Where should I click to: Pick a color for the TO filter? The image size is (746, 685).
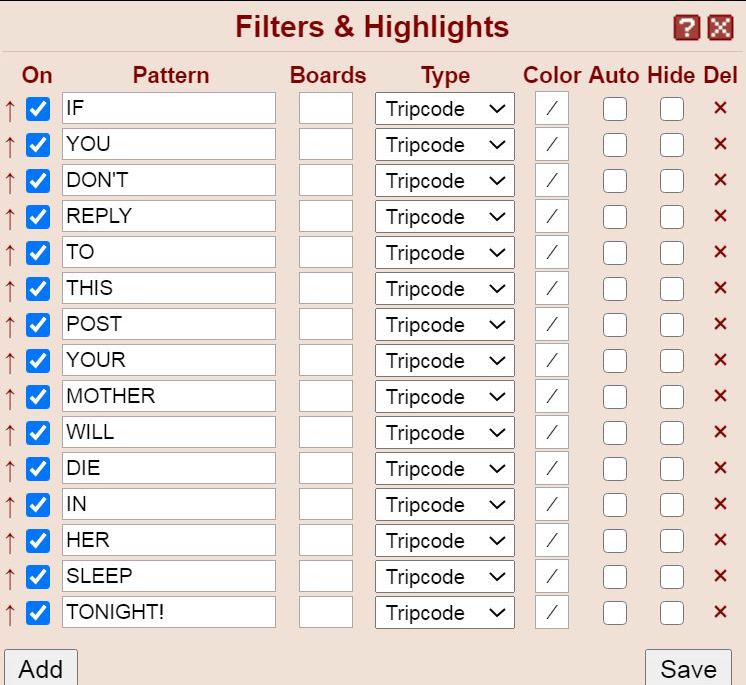552,253
